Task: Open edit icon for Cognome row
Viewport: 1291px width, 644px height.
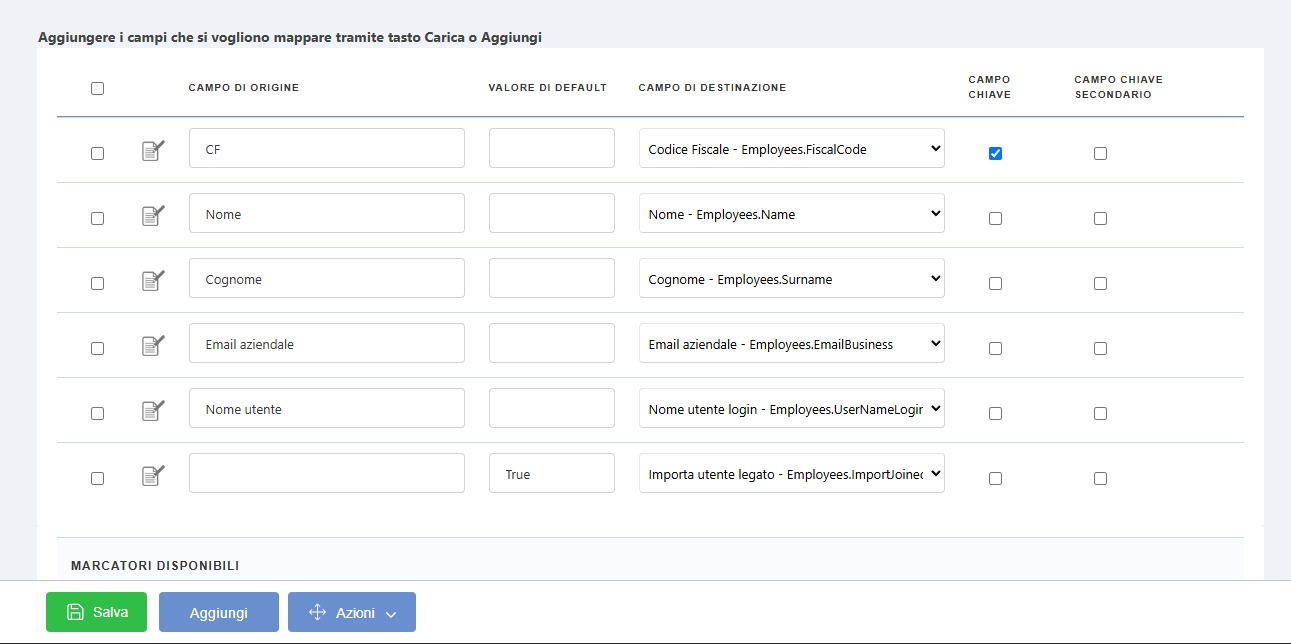Action: (x=153, y=281)
